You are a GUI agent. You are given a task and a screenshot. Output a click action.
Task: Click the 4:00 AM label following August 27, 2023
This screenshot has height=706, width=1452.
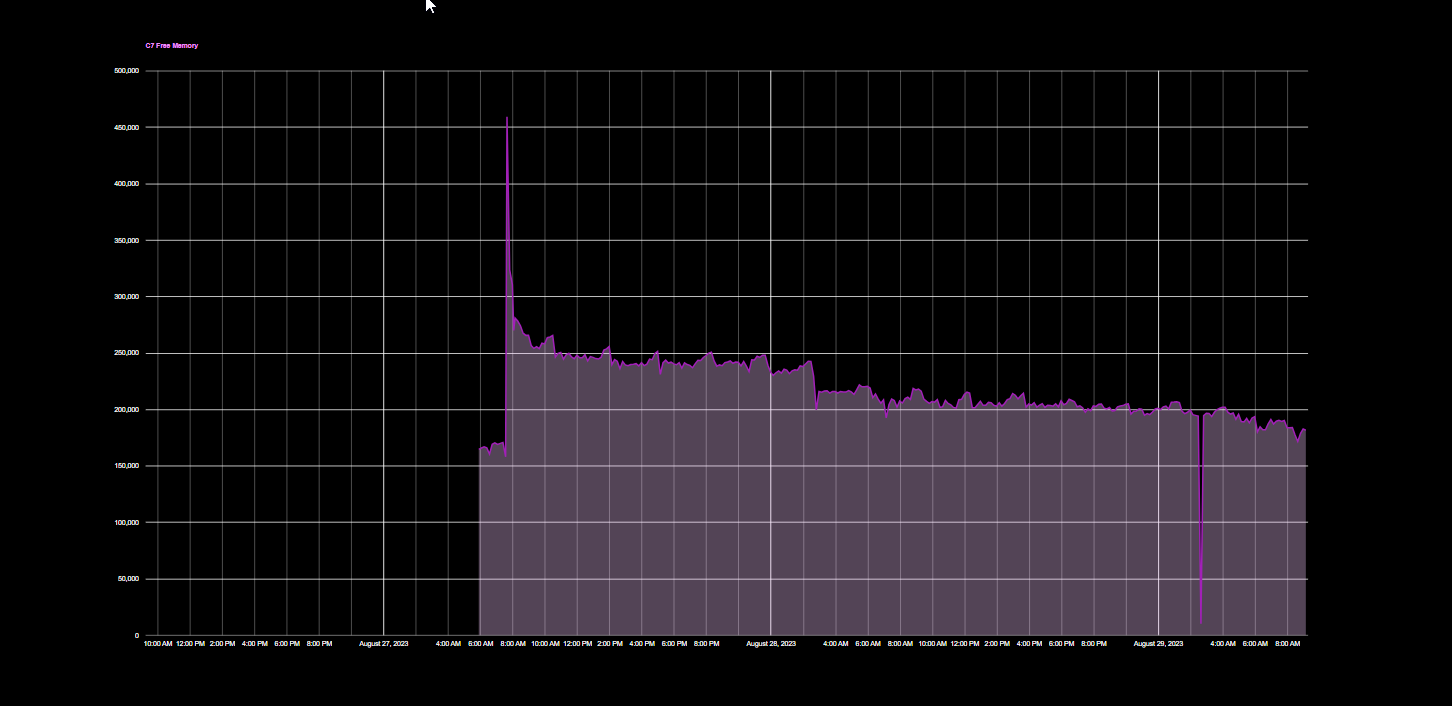448,644
